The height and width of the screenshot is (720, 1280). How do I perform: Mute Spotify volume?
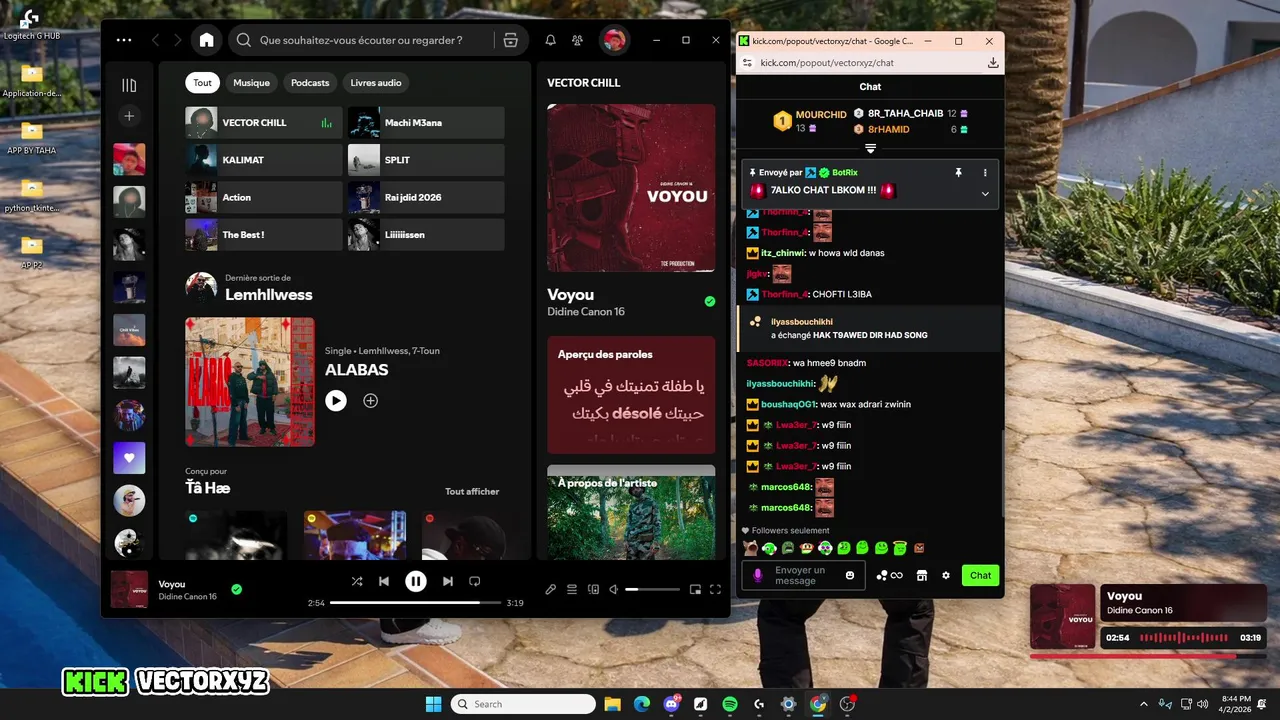pyautogui.click(x=614, y=590)
